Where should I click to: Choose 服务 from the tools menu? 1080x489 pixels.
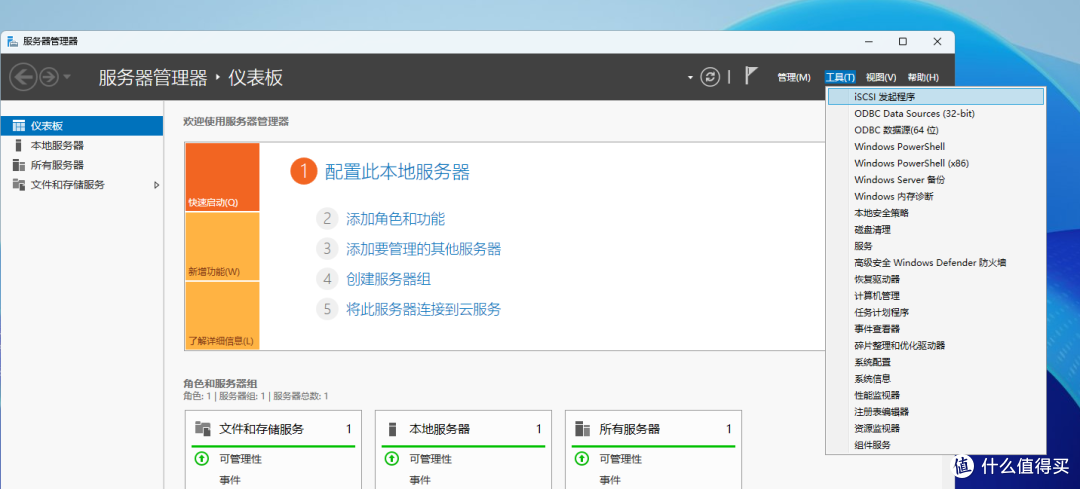(935, 246)
